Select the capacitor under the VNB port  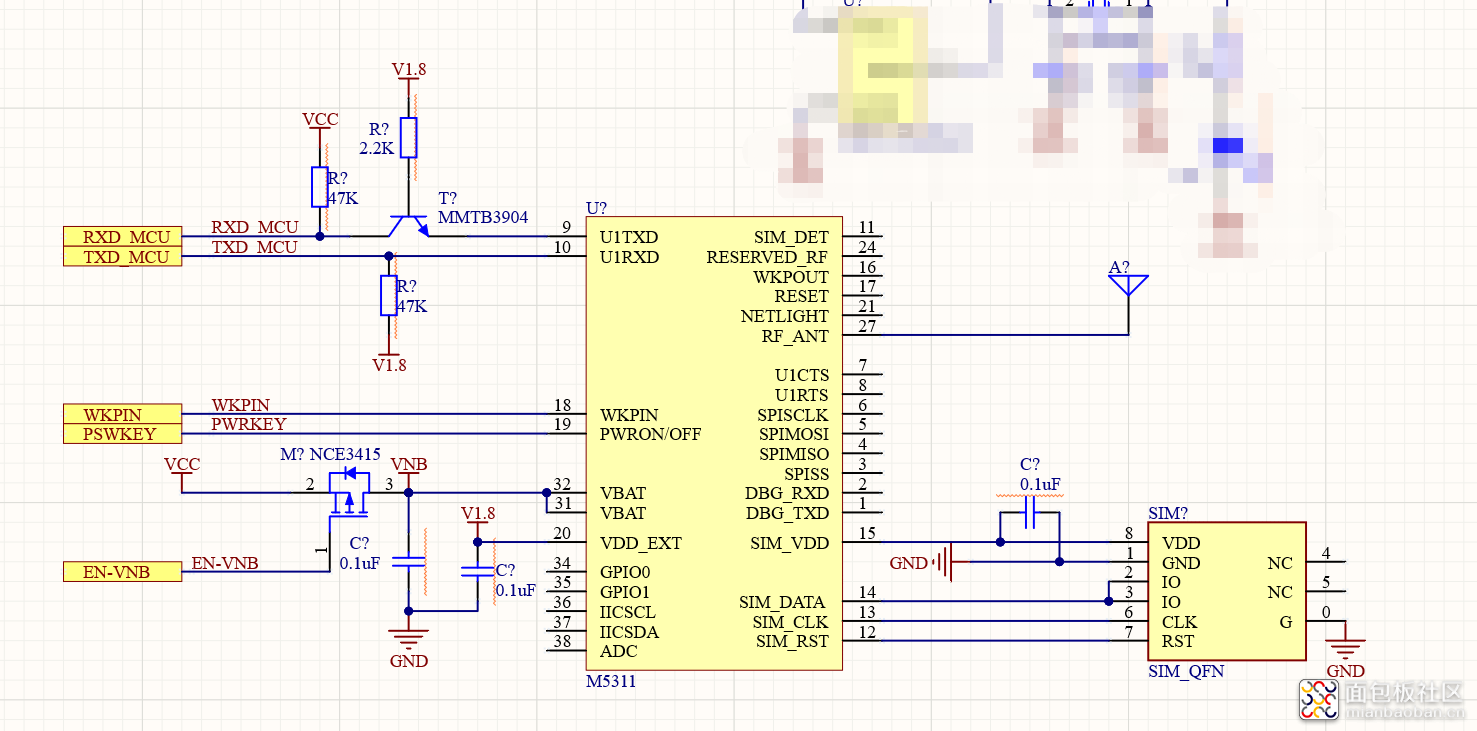(x=408, y=561)
